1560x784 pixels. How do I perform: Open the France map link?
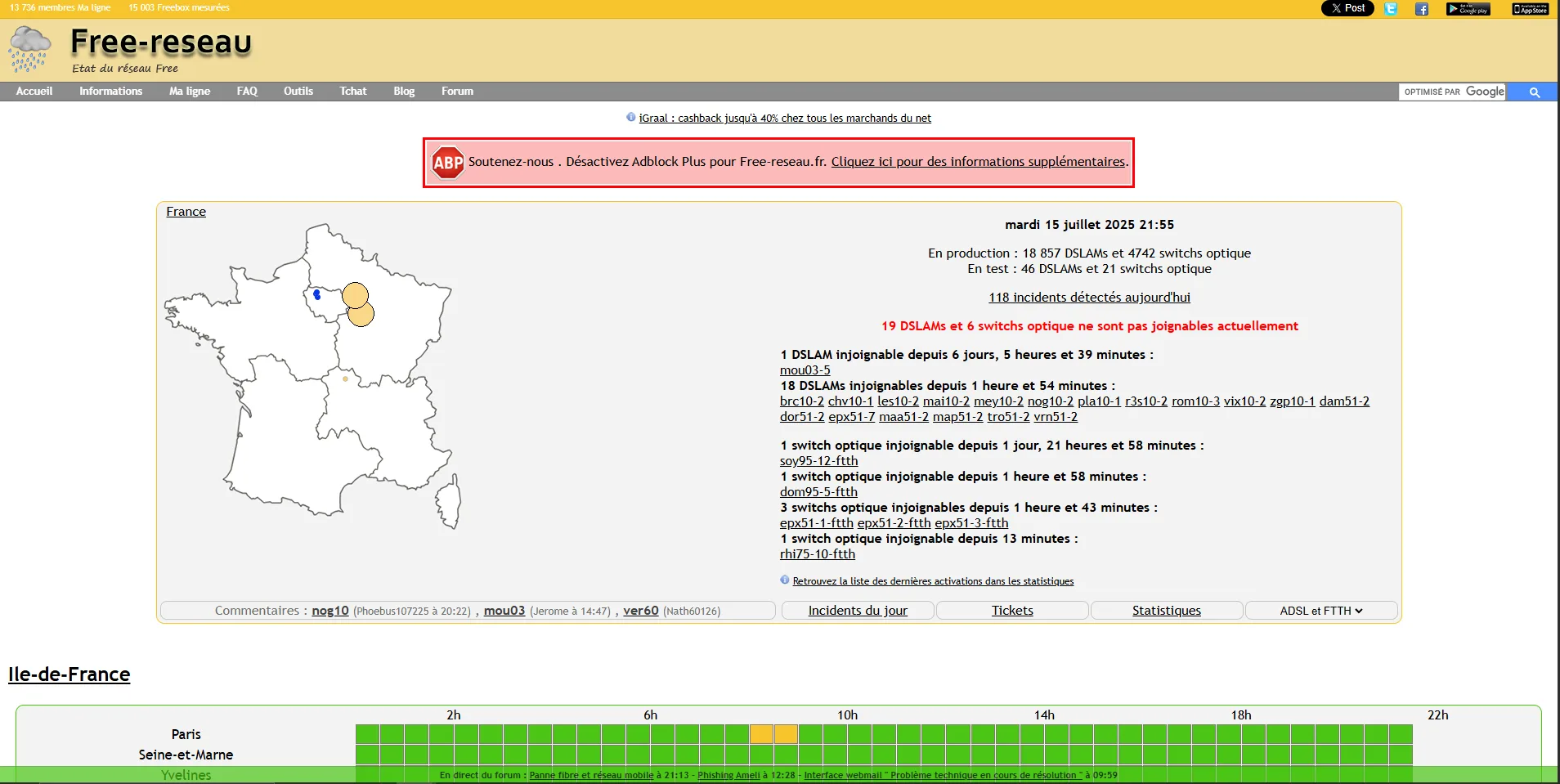point(186,212)
